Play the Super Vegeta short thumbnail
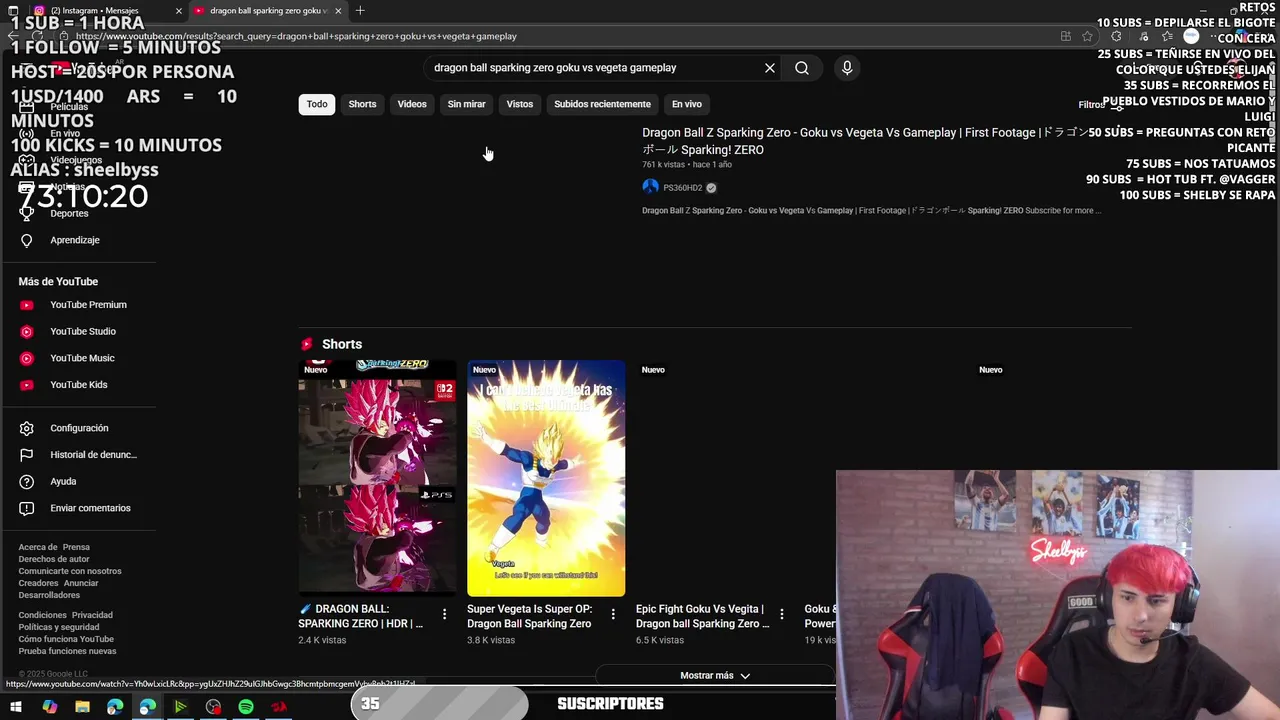The image size is (1280, 720). (x=546, y=477)
